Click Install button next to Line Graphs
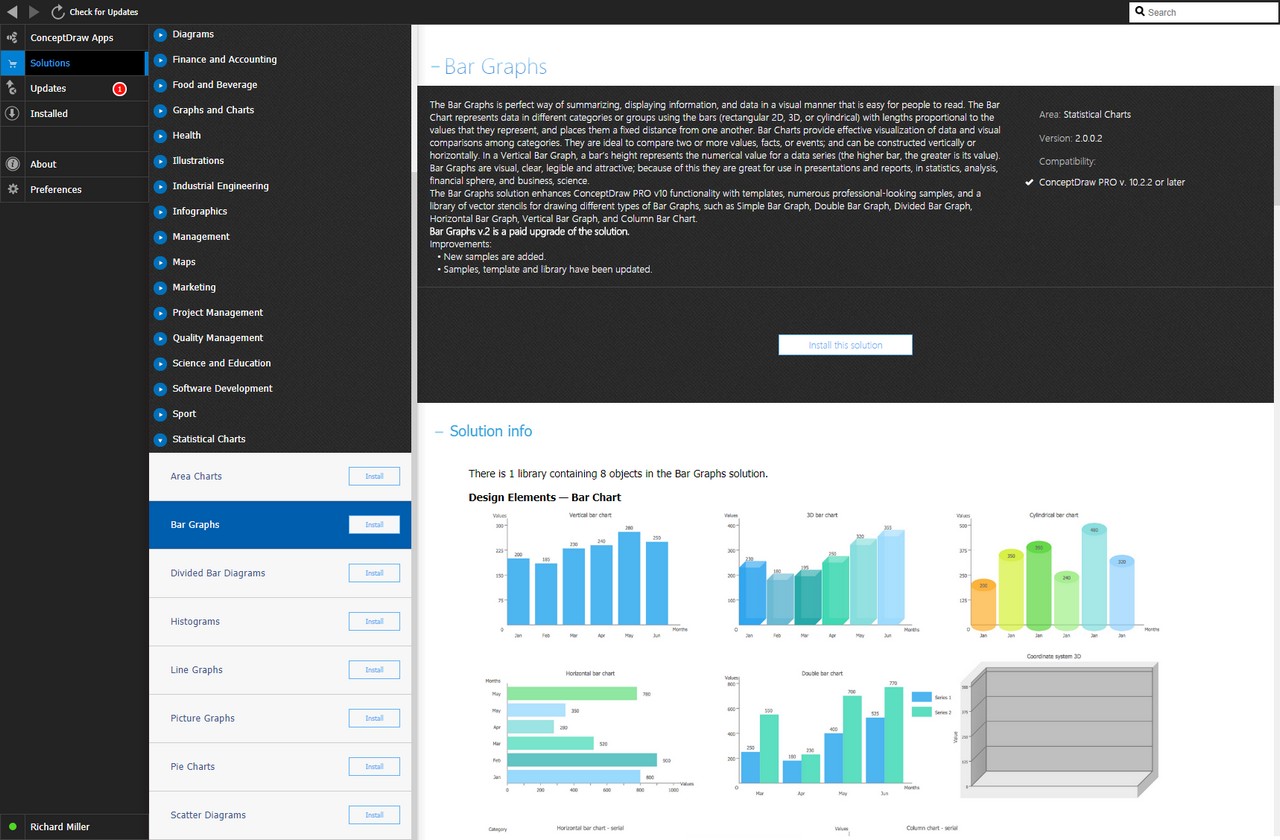The height and width of the screenshot is (840, 1280). 374,670
